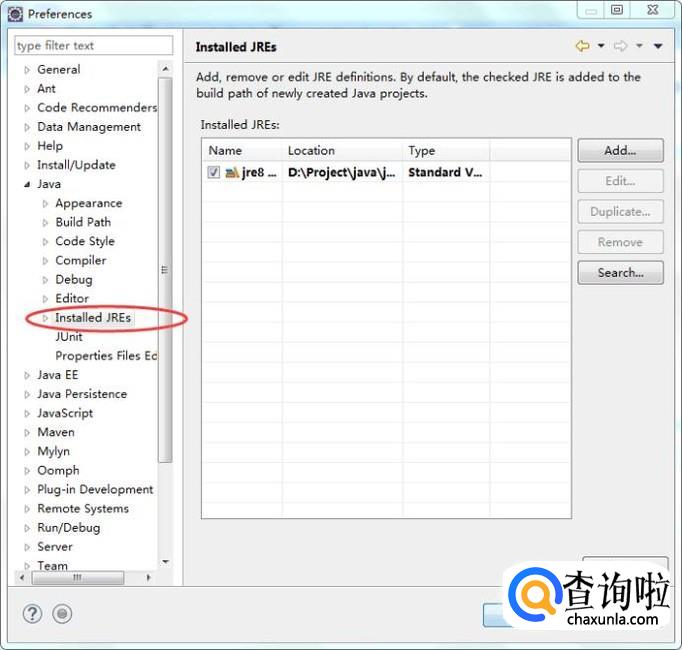The width and height of the screenshot is (682, 650).
Task: Select Appearance under Java
Action: point(89,203)
